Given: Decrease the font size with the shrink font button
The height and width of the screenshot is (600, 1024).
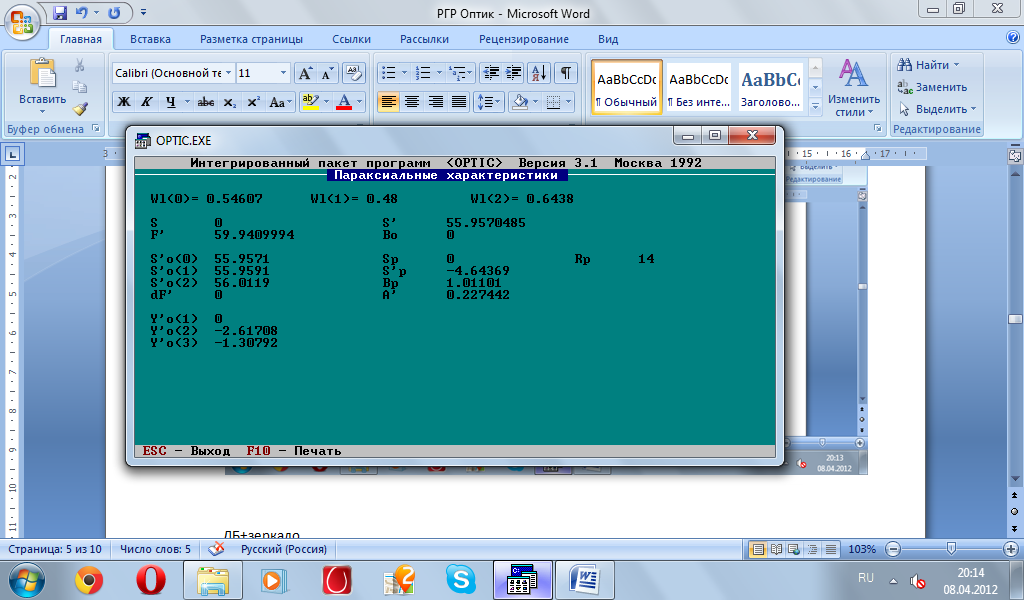Looking at the screenshot, I should (x=327, y=73).
